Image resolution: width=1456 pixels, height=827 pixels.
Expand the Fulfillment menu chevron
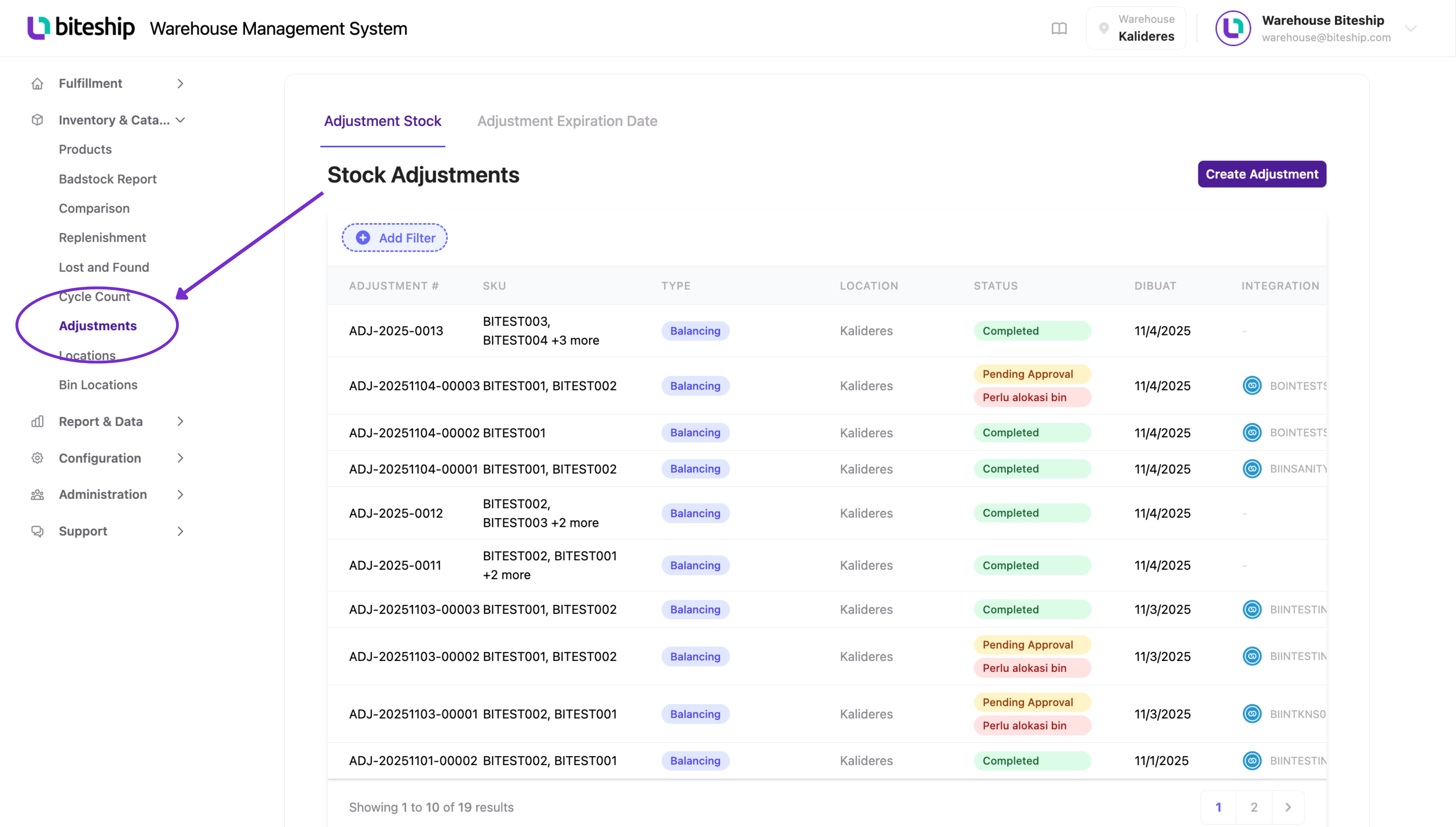[180, 84]
